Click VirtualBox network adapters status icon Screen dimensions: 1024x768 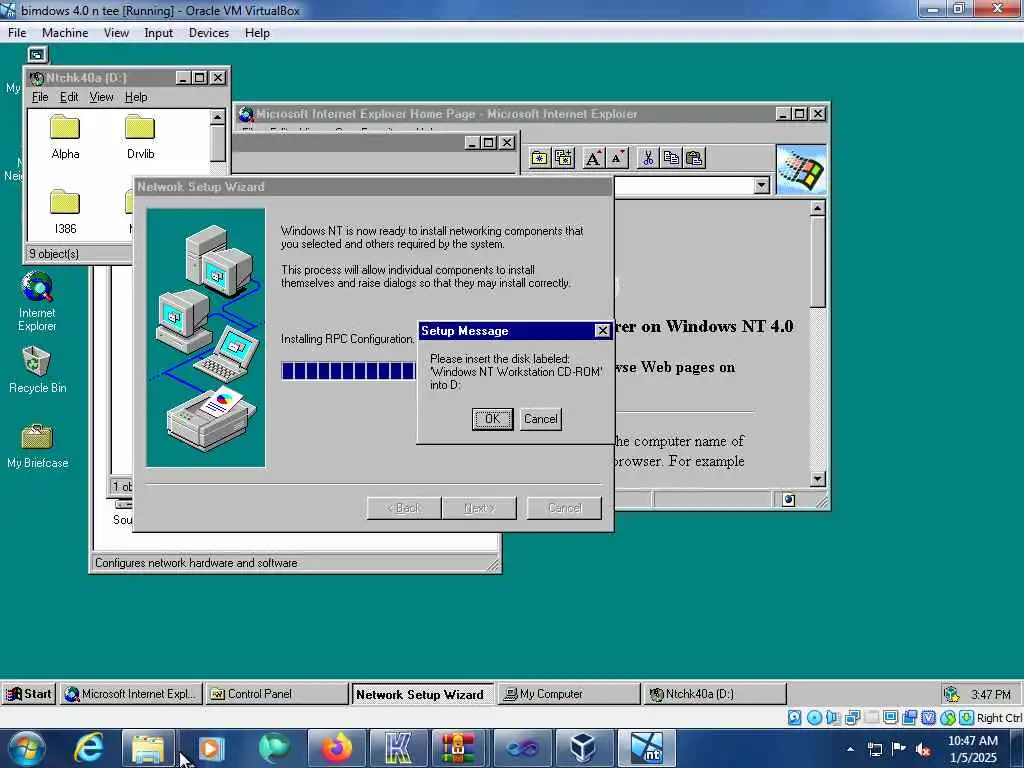(x=852, y=718)
